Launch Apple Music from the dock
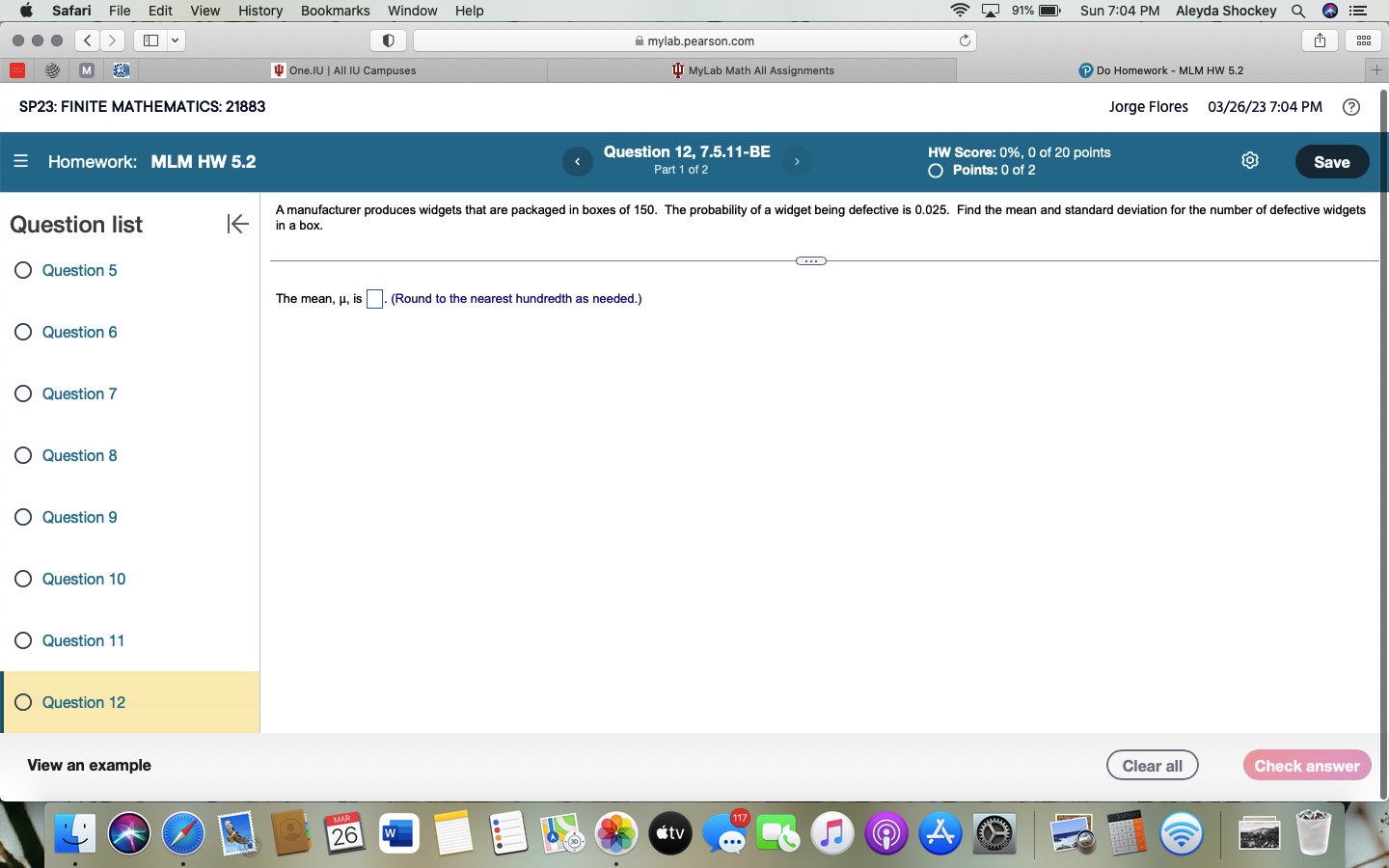1389x868 pixels. tap(831, 833)
